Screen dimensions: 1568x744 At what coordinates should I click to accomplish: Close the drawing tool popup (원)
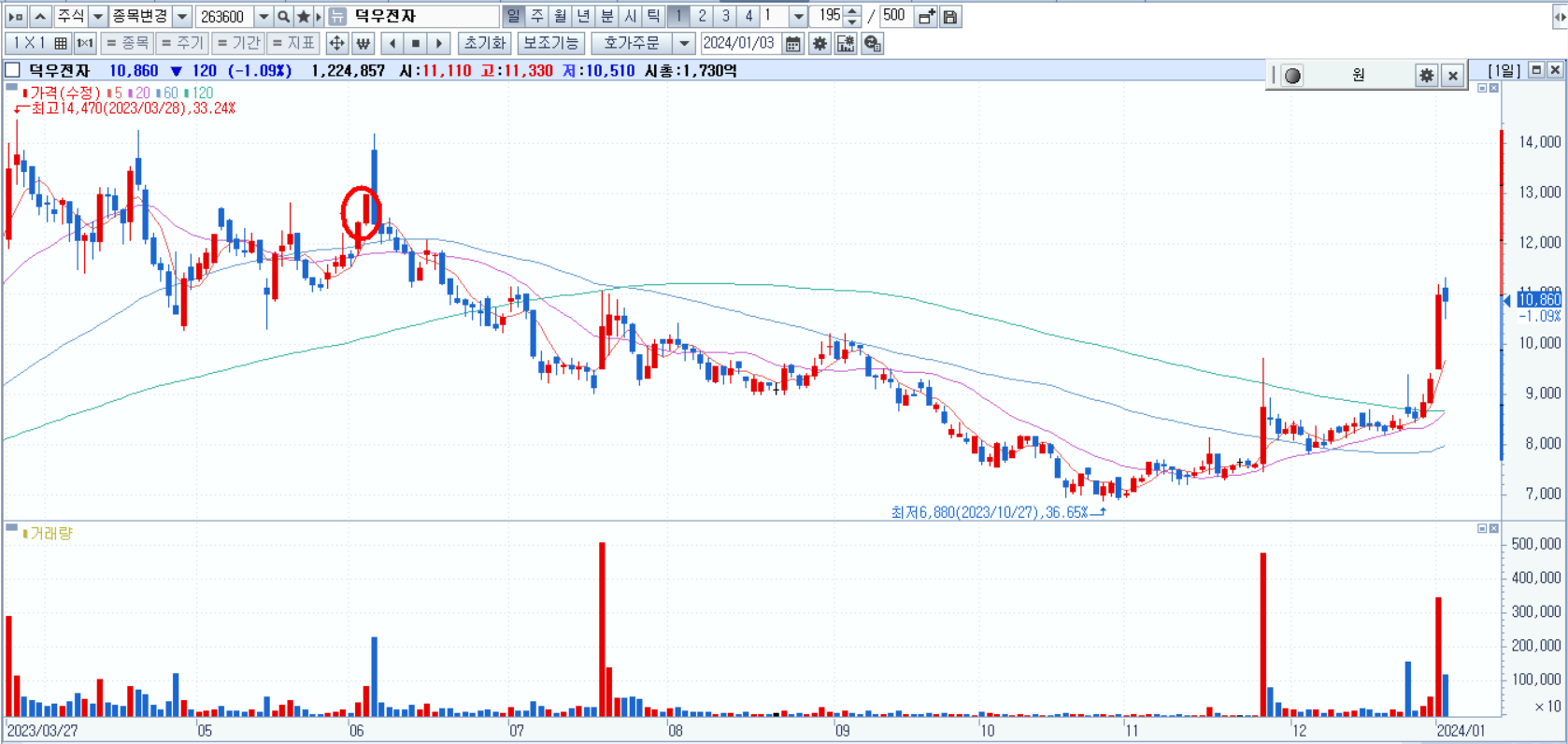[1452, 76]
